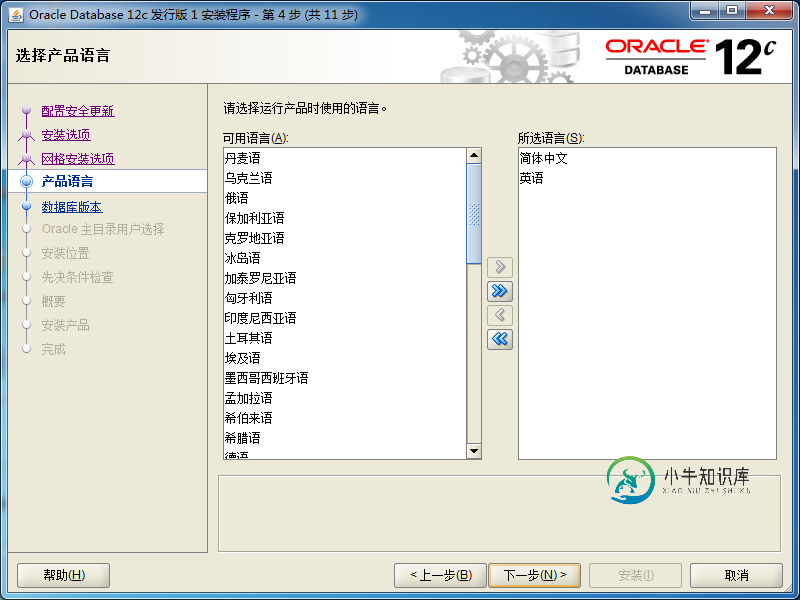Screen dimensions: 800x600
Task: Open the 配置安全更新 step link
Action: click(x=78, y=111)
